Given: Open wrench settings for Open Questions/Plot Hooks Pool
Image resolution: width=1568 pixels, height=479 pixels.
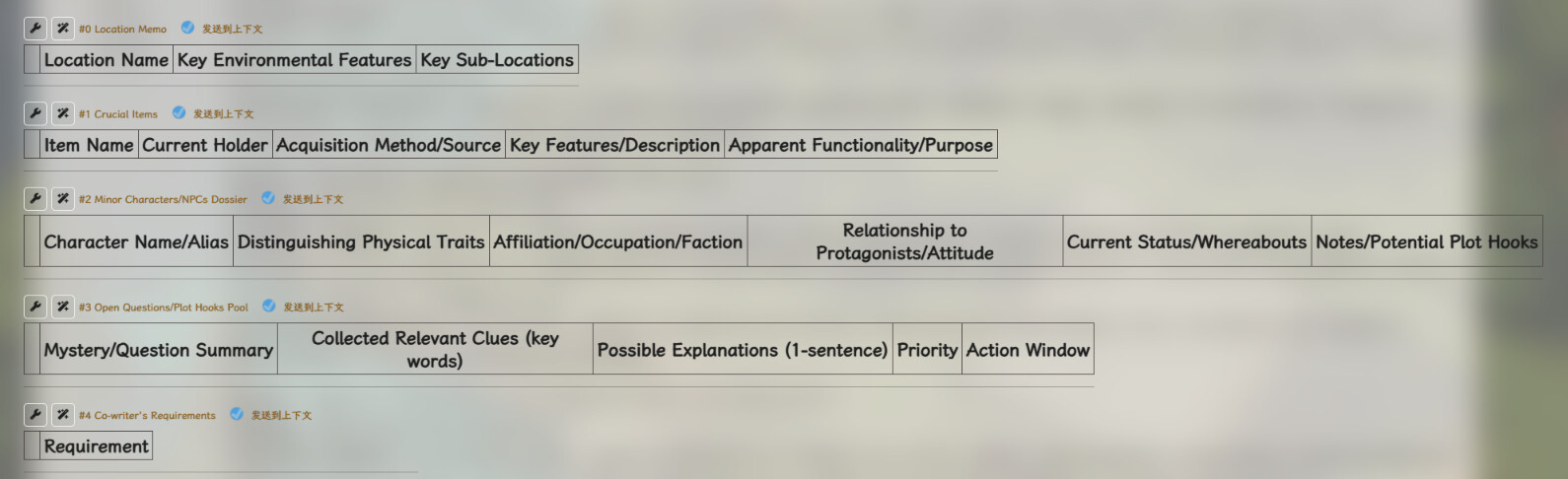Looking at the screenshot, I should point(35,307).
